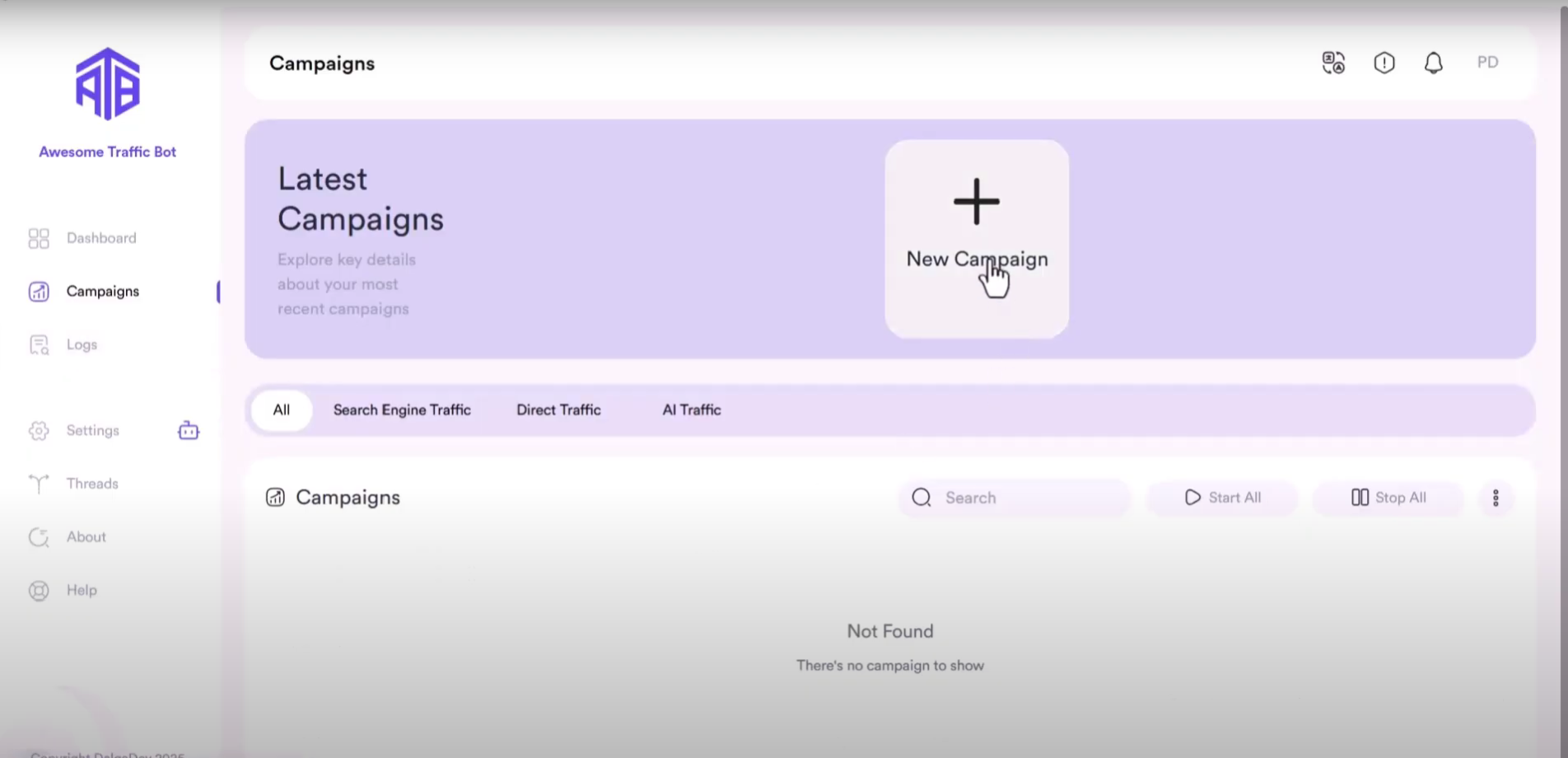Open the About page
The image size is (1568, 758).
(x=86, y=537)
